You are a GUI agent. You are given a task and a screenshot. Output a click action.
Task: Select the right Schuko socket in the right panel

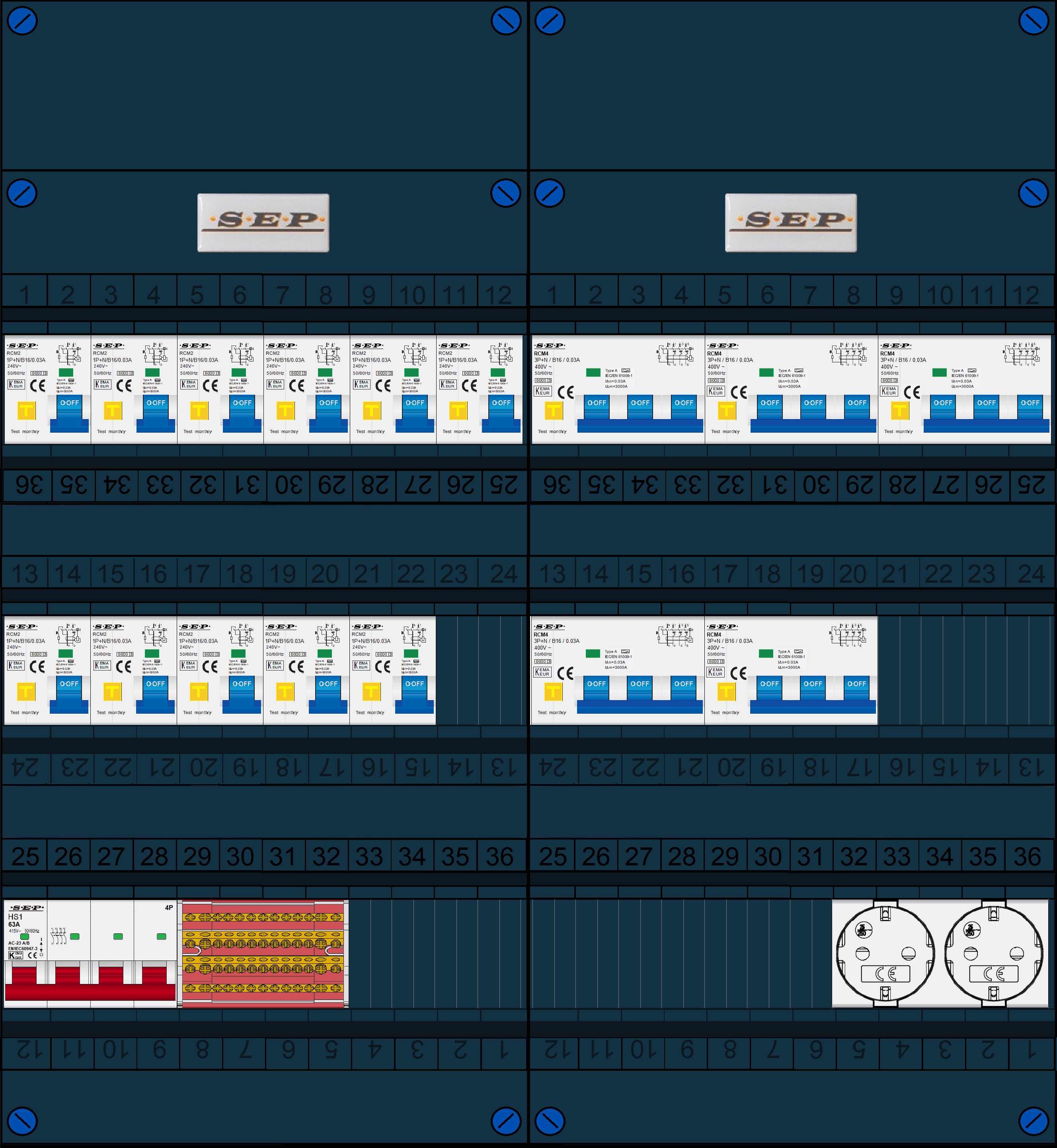[x=993, y=953]
